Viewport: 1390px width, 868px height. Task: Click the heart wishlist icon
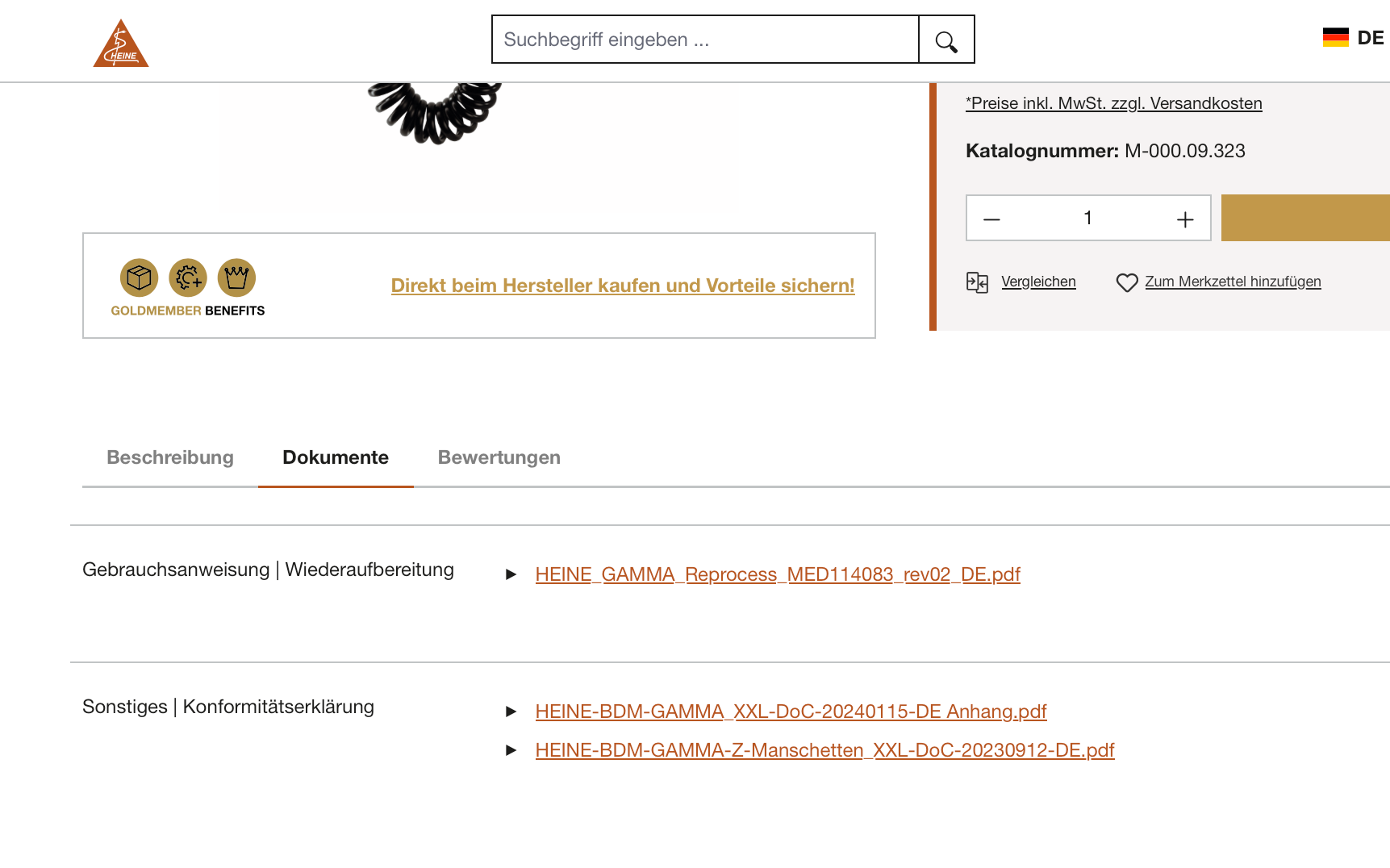pos(1127,282)
